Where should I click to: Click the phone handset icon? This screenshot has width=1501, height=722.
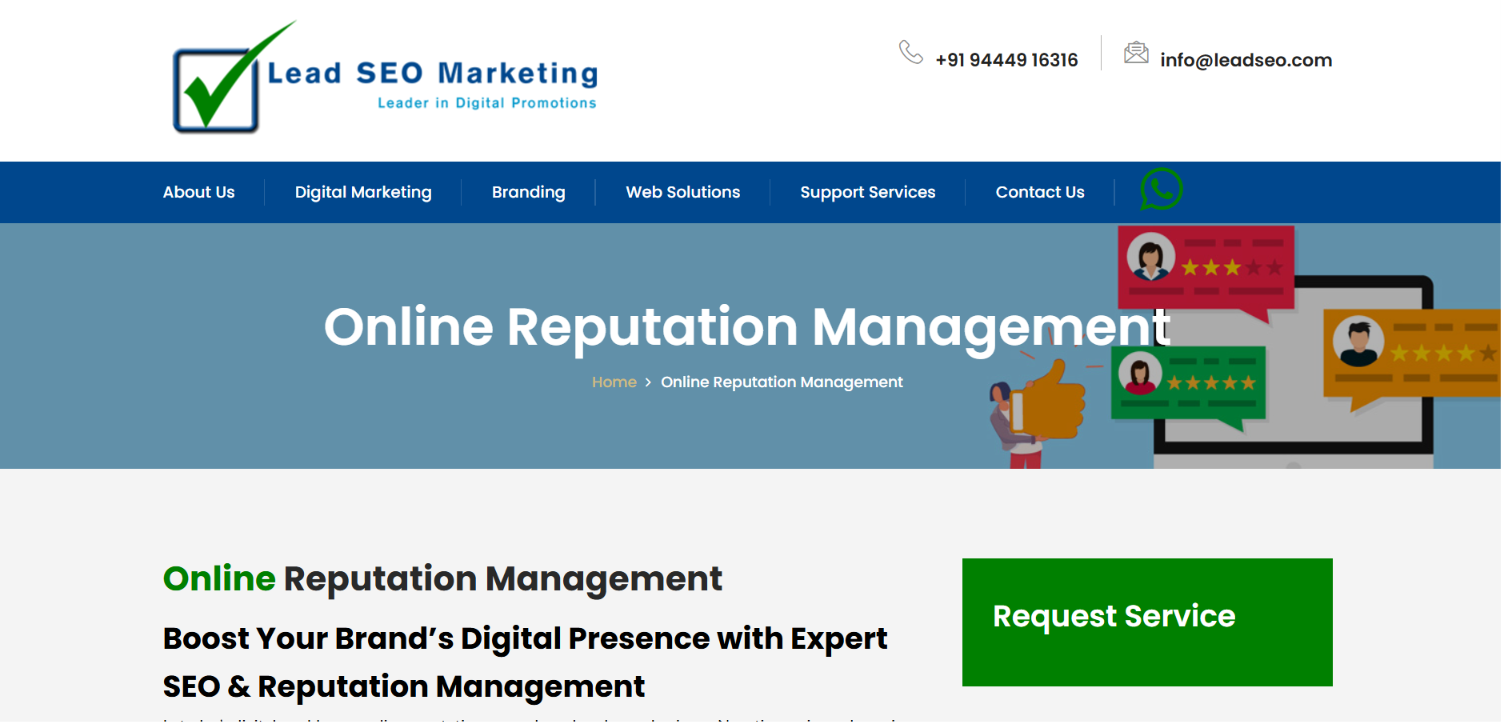point(910,52)
